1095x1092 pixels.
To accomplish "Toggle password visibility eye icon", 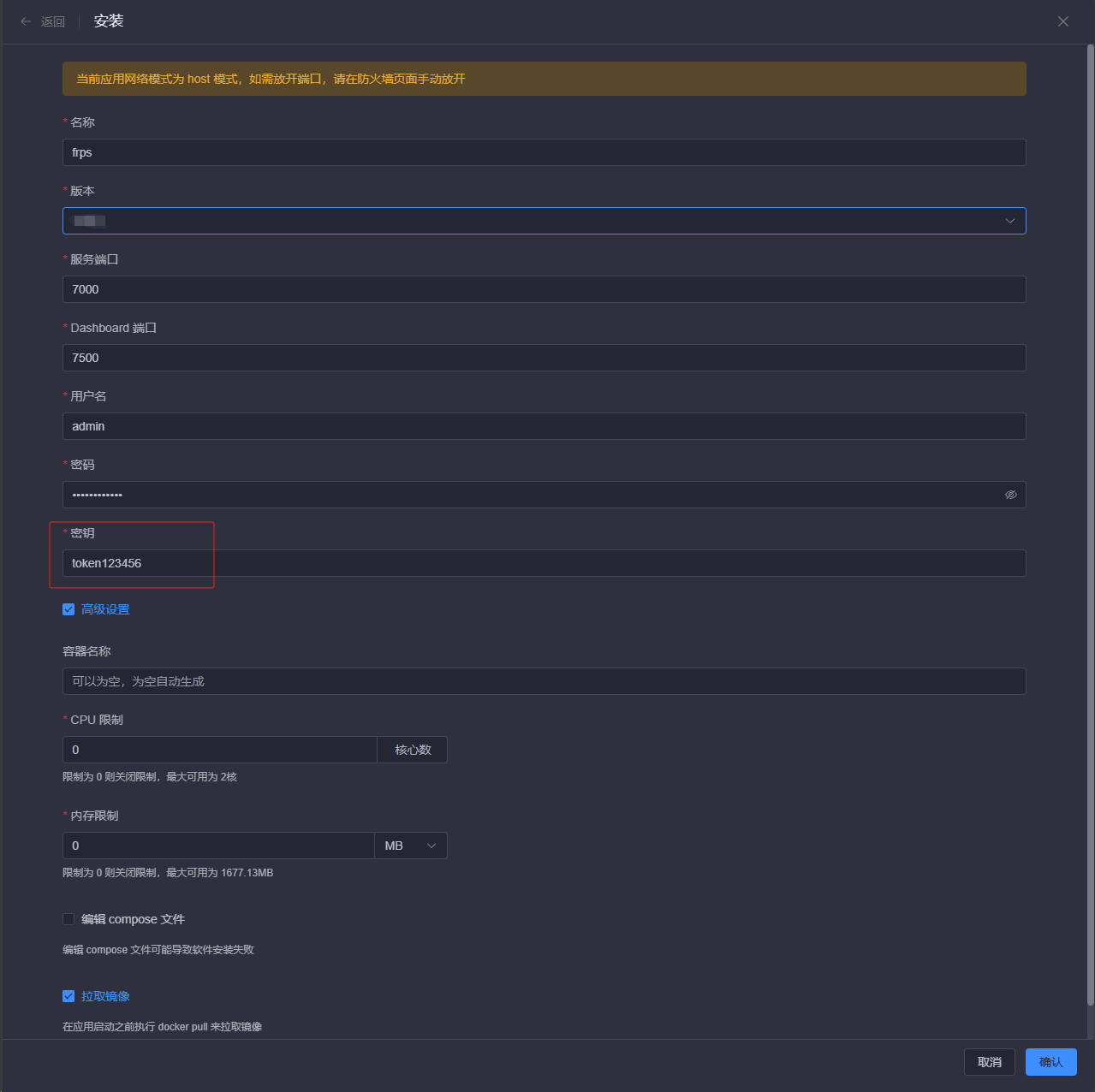I will [x=1010, y=495].
